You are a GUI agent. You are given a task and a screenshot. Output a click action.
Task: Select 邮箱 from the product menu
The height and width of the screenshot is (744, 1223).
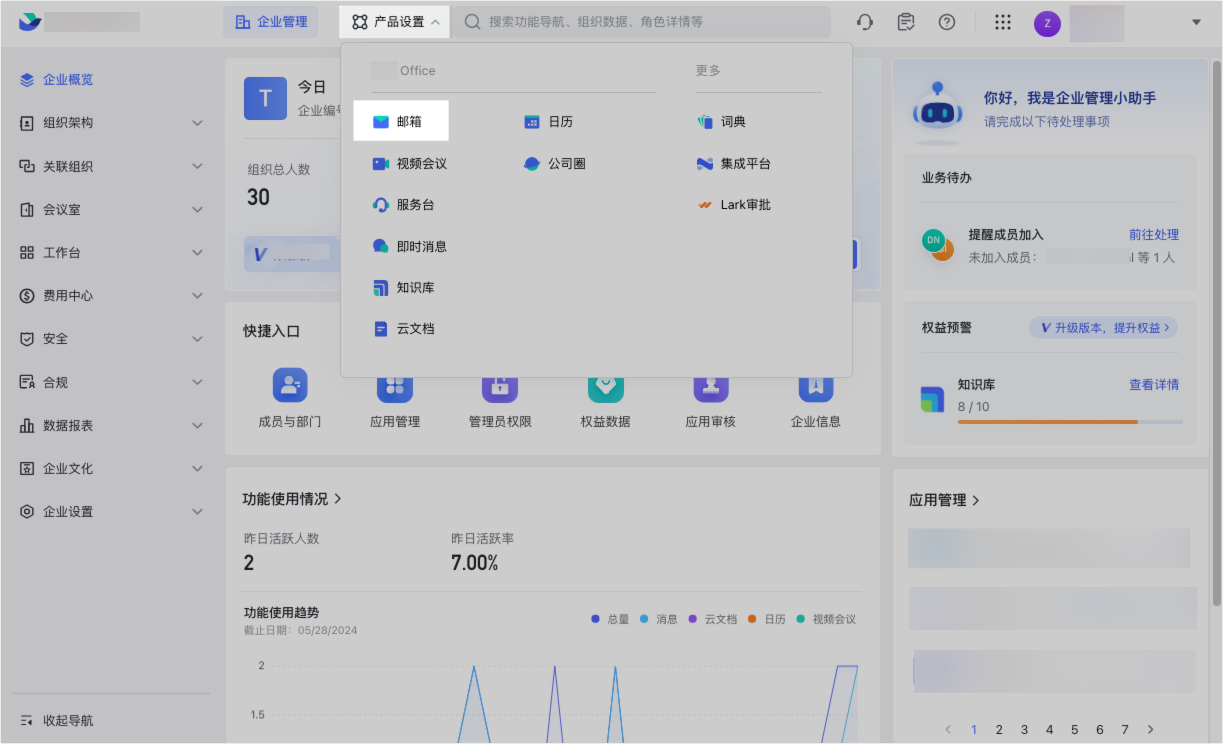[x=401, y=121]
